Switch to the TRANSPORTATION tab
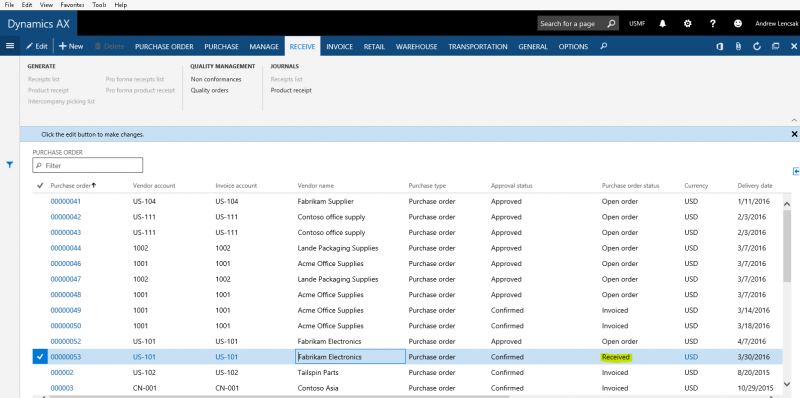The image size is (800, 398). 478,46
